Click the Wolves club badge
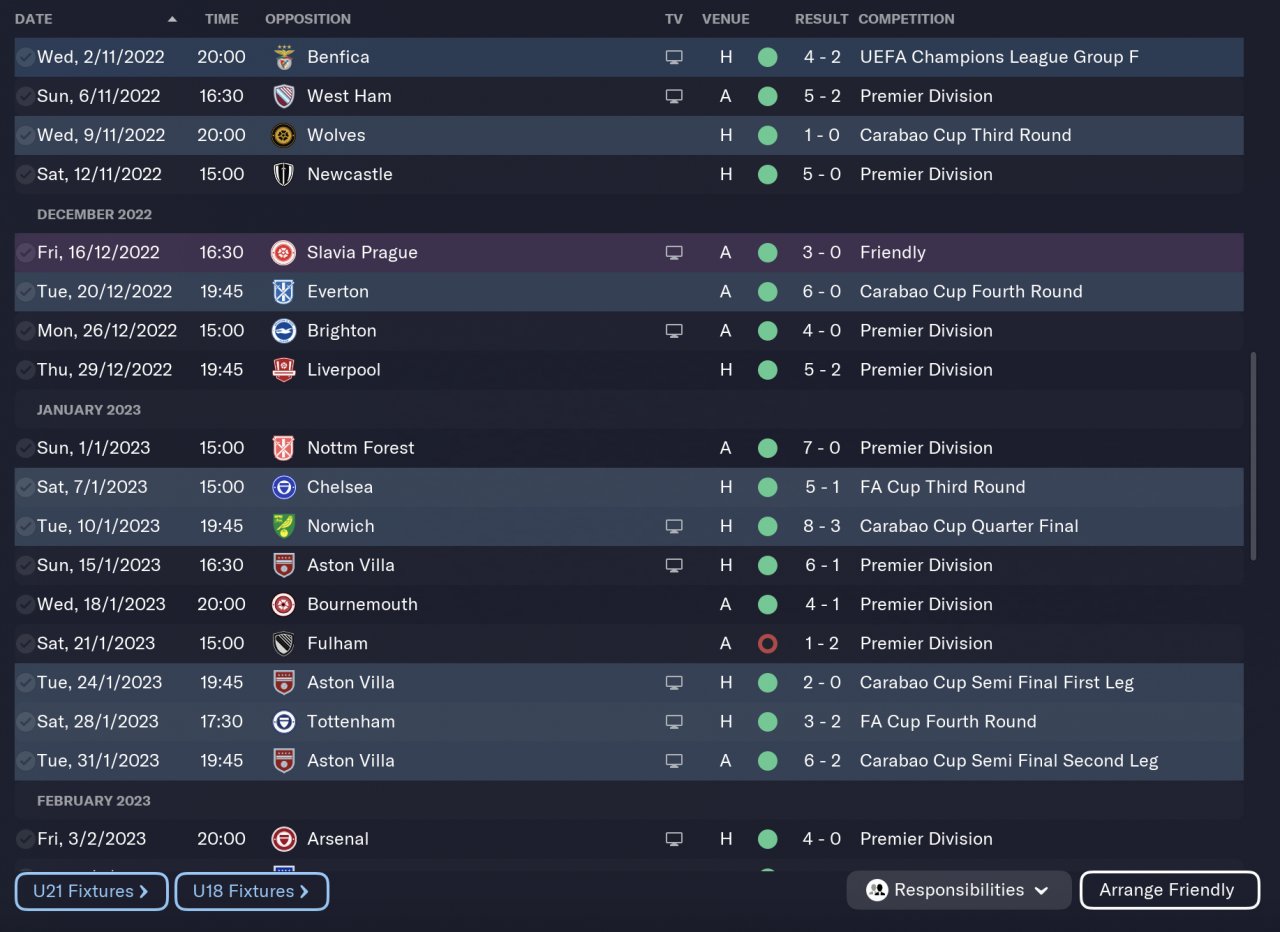The width and height of the screenshot is (1280, 932). tap(284, 135)
